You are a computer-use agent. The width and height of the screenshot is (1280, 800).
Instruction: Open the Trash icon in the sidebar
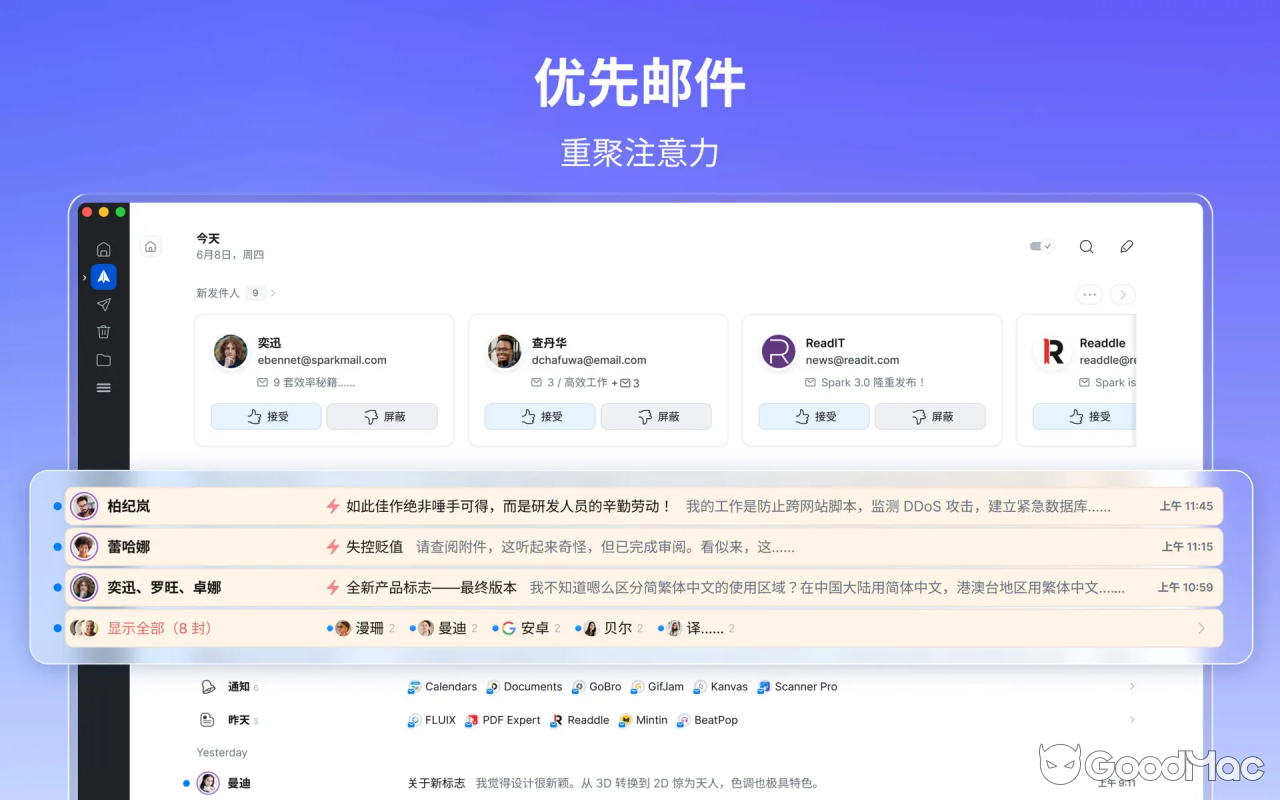[x=103, y=331]
